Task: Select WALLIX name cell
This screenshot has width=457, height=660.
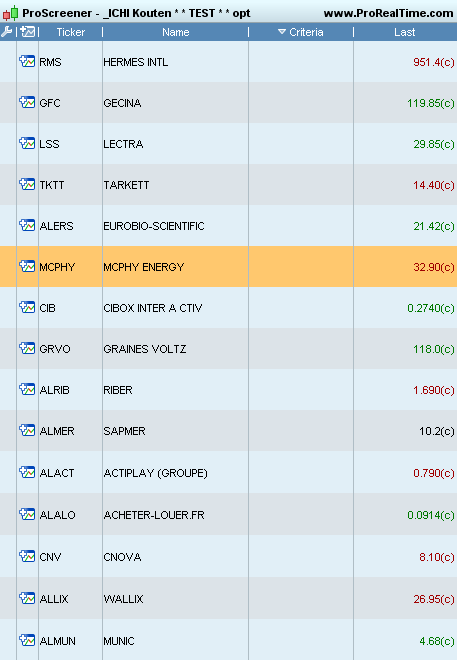Action: tap(175, 599)
